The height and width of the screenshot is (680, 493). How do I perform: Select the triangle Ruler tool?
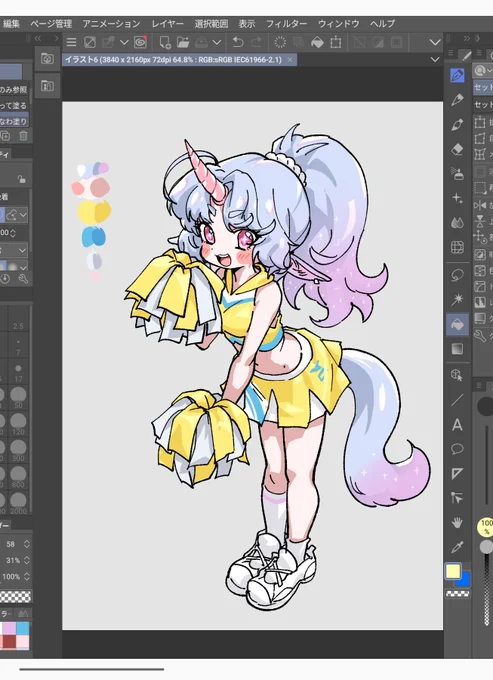point(457,473)
